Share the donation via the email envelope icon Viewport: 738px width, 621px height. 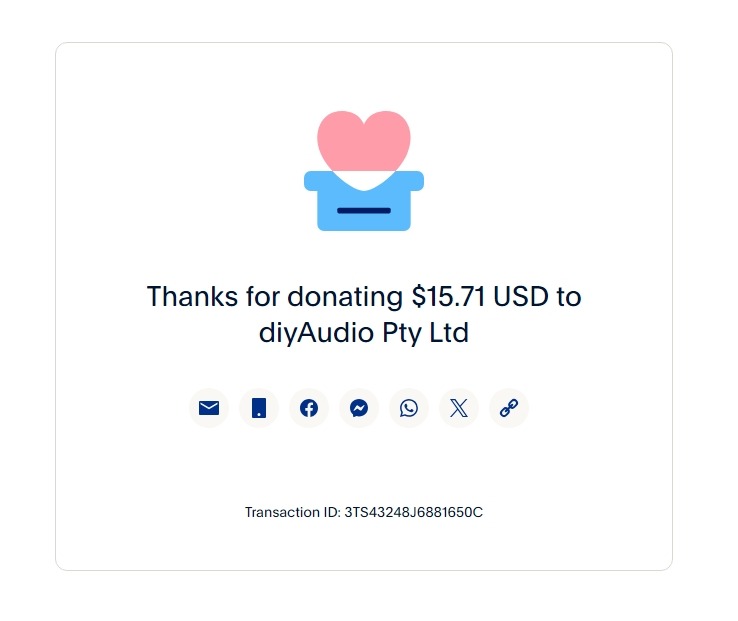[209, 408]
